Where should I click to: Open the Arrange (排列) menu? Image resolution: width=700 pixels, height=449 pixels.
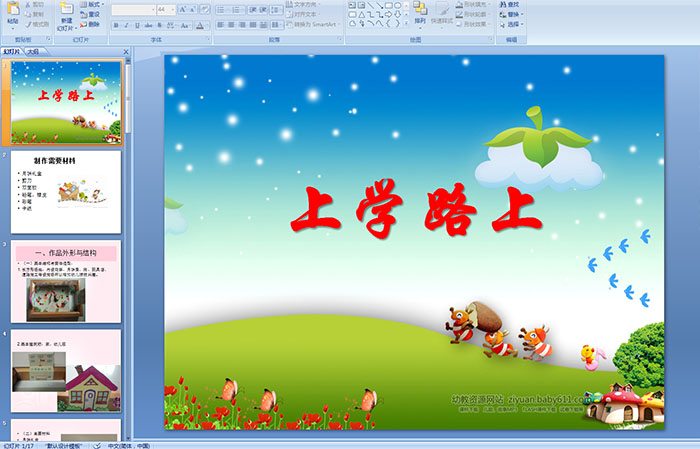click(420, 13)
